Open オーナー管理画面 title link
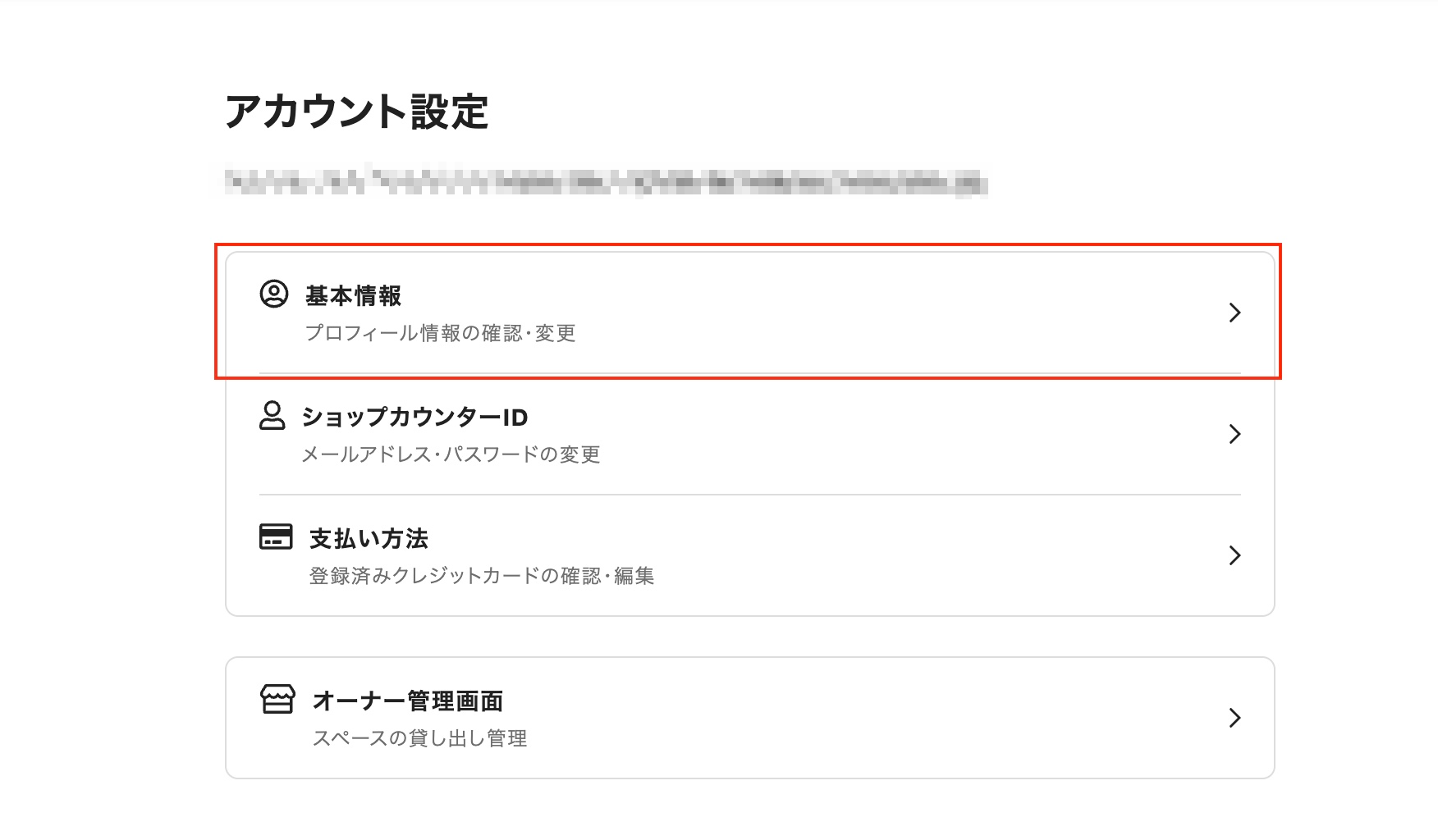 click(x=408, y=701)
